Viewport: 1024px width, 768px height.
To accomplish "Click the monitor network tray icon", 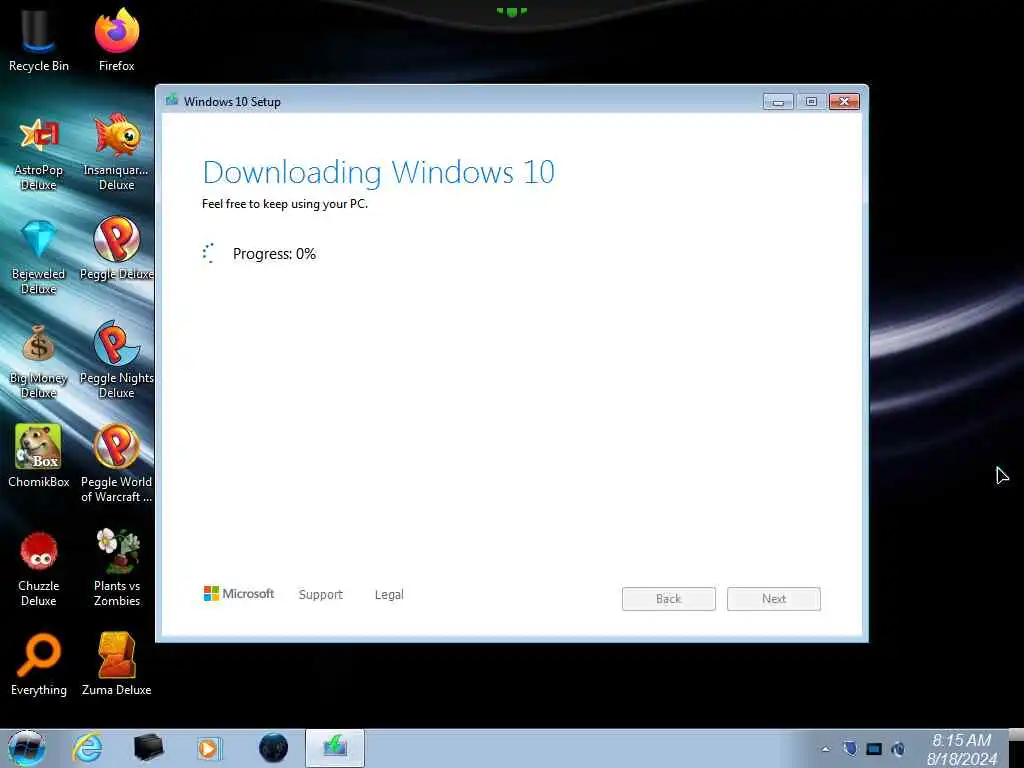I will [x=874, y=749].
